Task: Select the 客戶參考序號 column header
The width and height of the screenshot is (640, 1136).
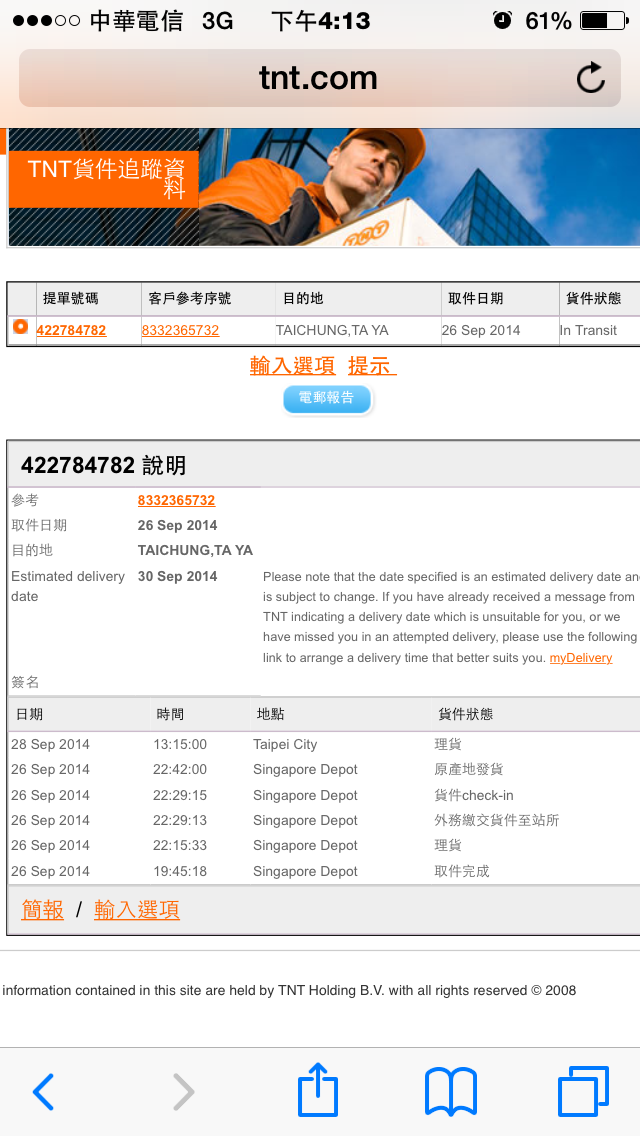Action: 190,298
